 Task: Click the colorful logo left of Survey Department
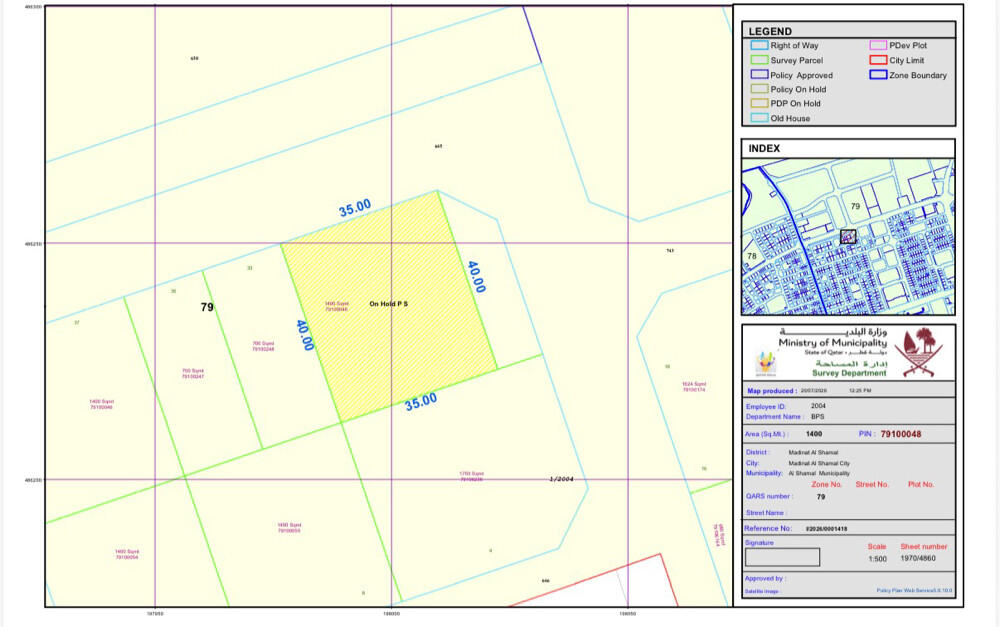pyautogui.click(x=765, y=362)
